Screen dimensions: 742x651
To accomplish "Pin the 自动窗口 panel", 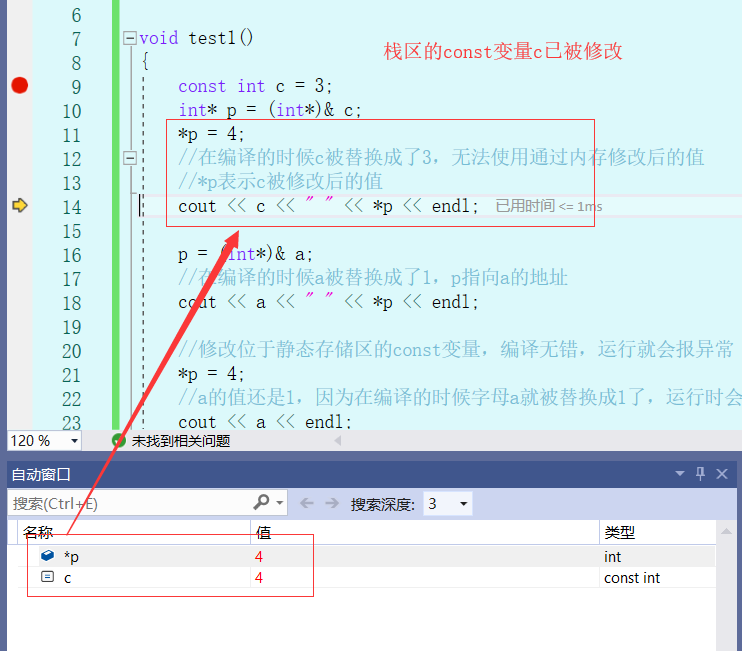I will click(x=700, y=474).
